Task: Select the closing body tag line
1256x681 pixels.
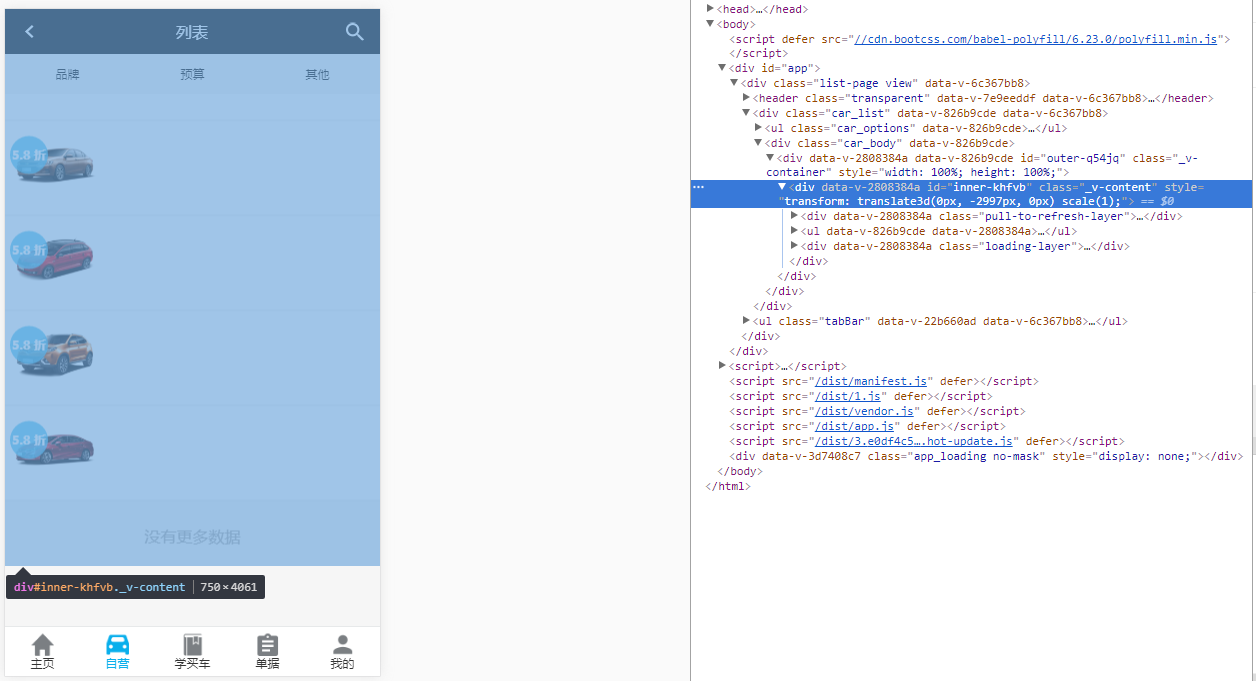Action: [739, 471]
